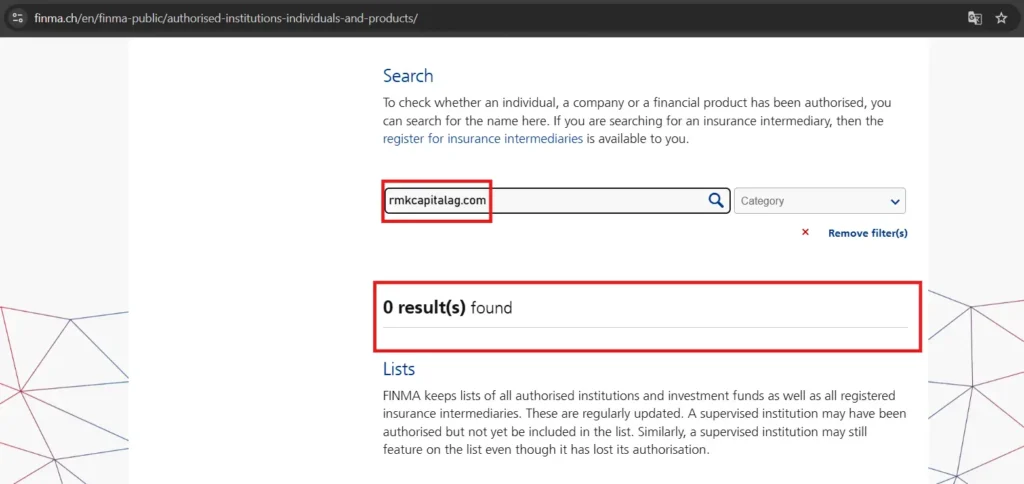Click the paragraph about checking authorised individuals
This screenshot has width=1024, height=484.
coord(637,121)
